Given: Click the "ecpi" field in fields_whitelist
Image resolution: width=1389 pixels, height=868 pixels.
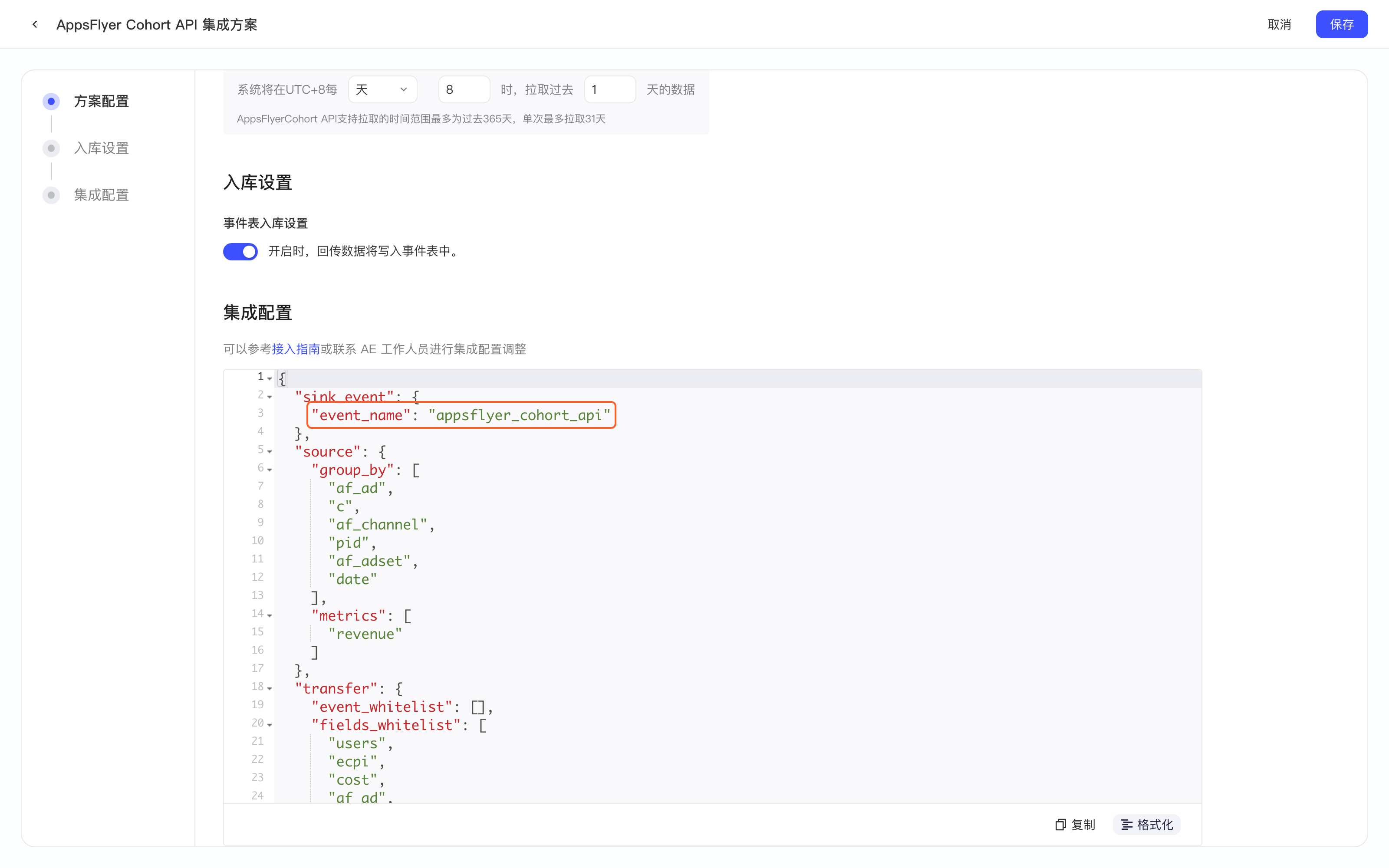Looking at the screenshot, I should (352, 761).
